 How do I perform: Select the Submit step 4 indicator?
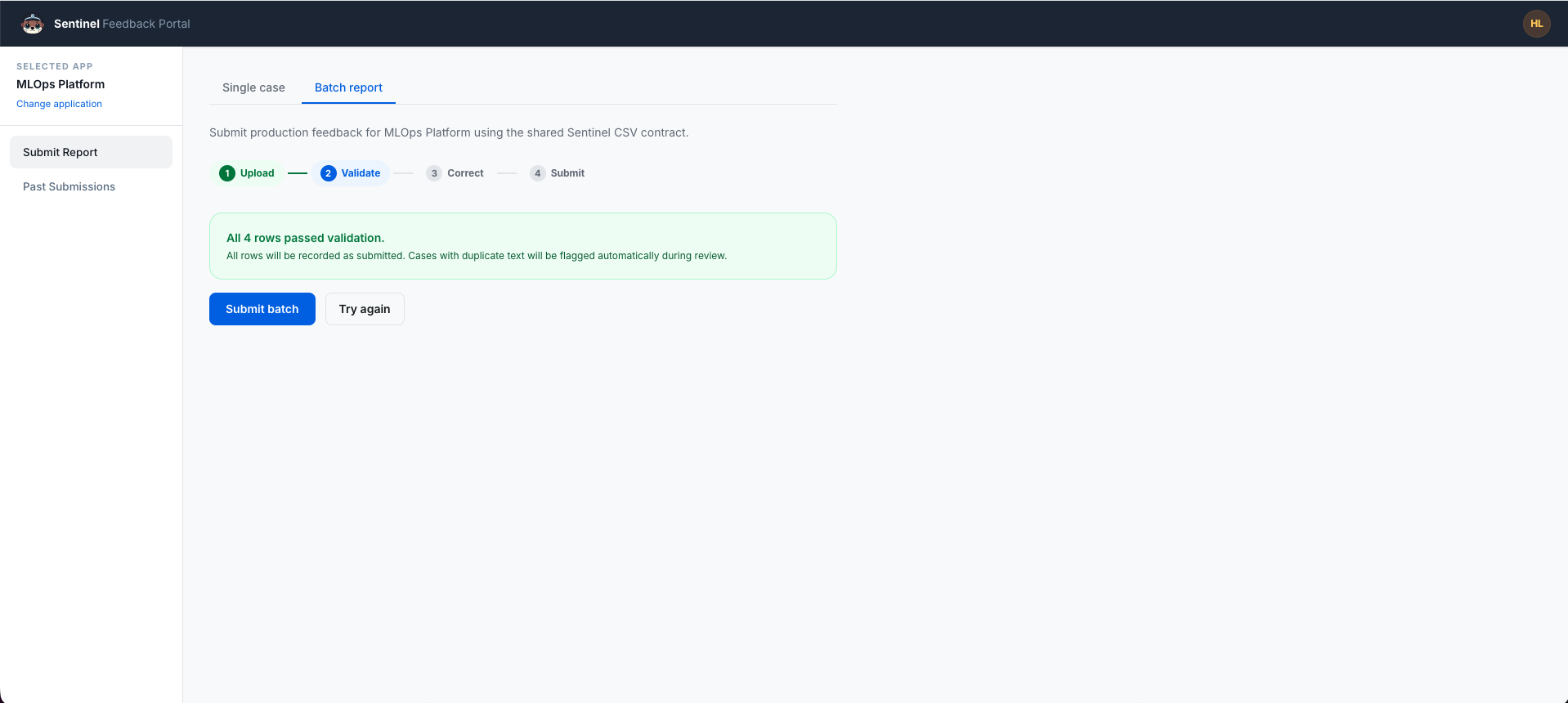point(558,173)
